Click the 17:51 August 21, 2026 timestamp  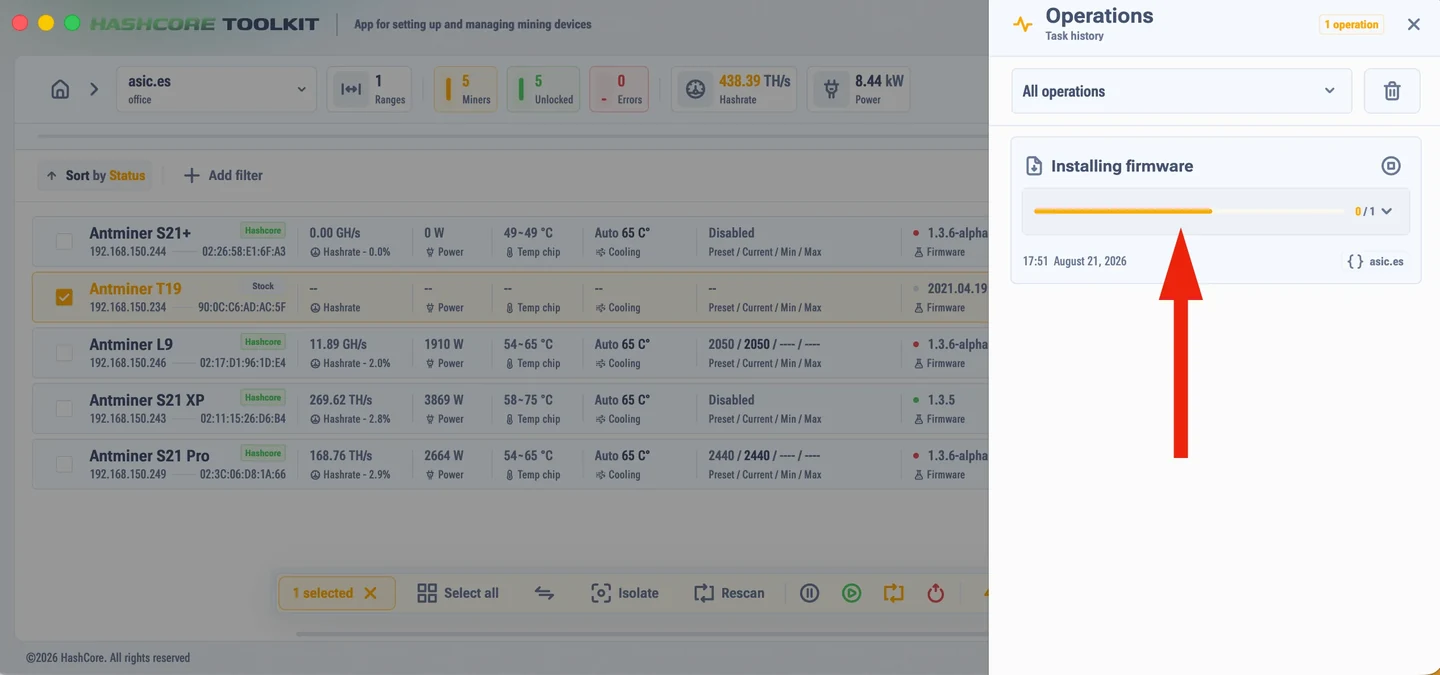click(1074, 261)
